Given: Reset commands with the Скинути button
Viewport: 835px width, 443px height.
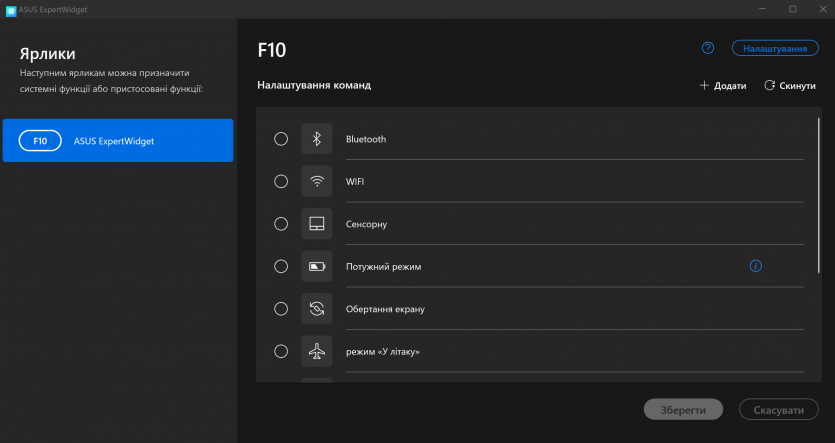Looking at the screenshot, I should (x=790, y=86).
